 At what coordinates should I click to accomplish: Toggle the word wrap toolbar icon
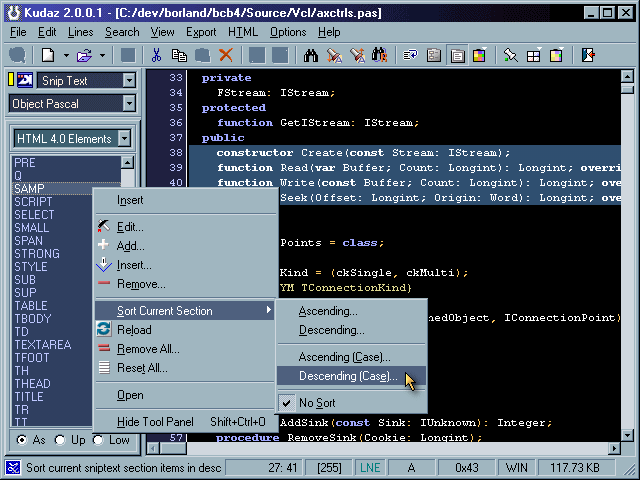coord(410,55)
